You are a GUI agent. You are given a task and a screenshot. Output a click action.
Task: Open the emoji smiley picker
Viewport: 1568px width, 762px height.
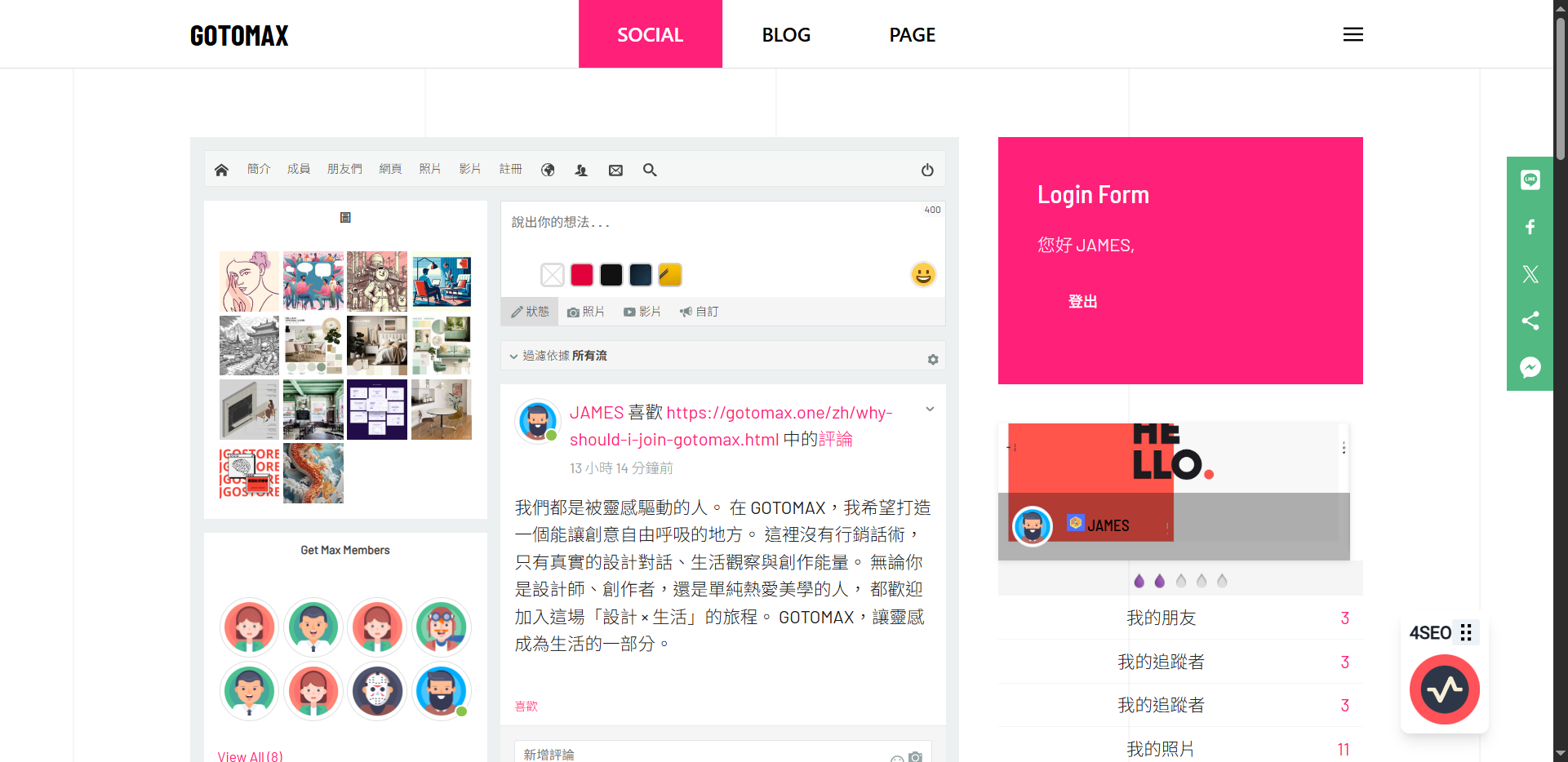click(923, 275)
